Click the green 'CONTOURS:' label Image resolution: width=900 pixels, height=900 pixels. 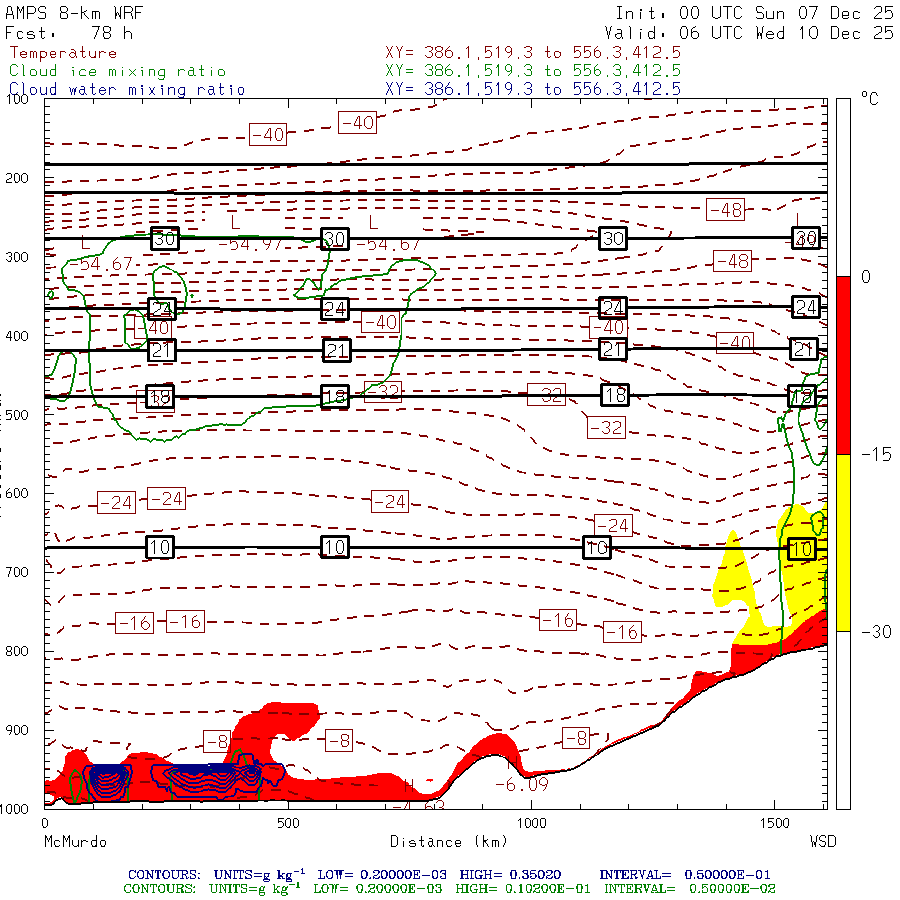(160, 889)
